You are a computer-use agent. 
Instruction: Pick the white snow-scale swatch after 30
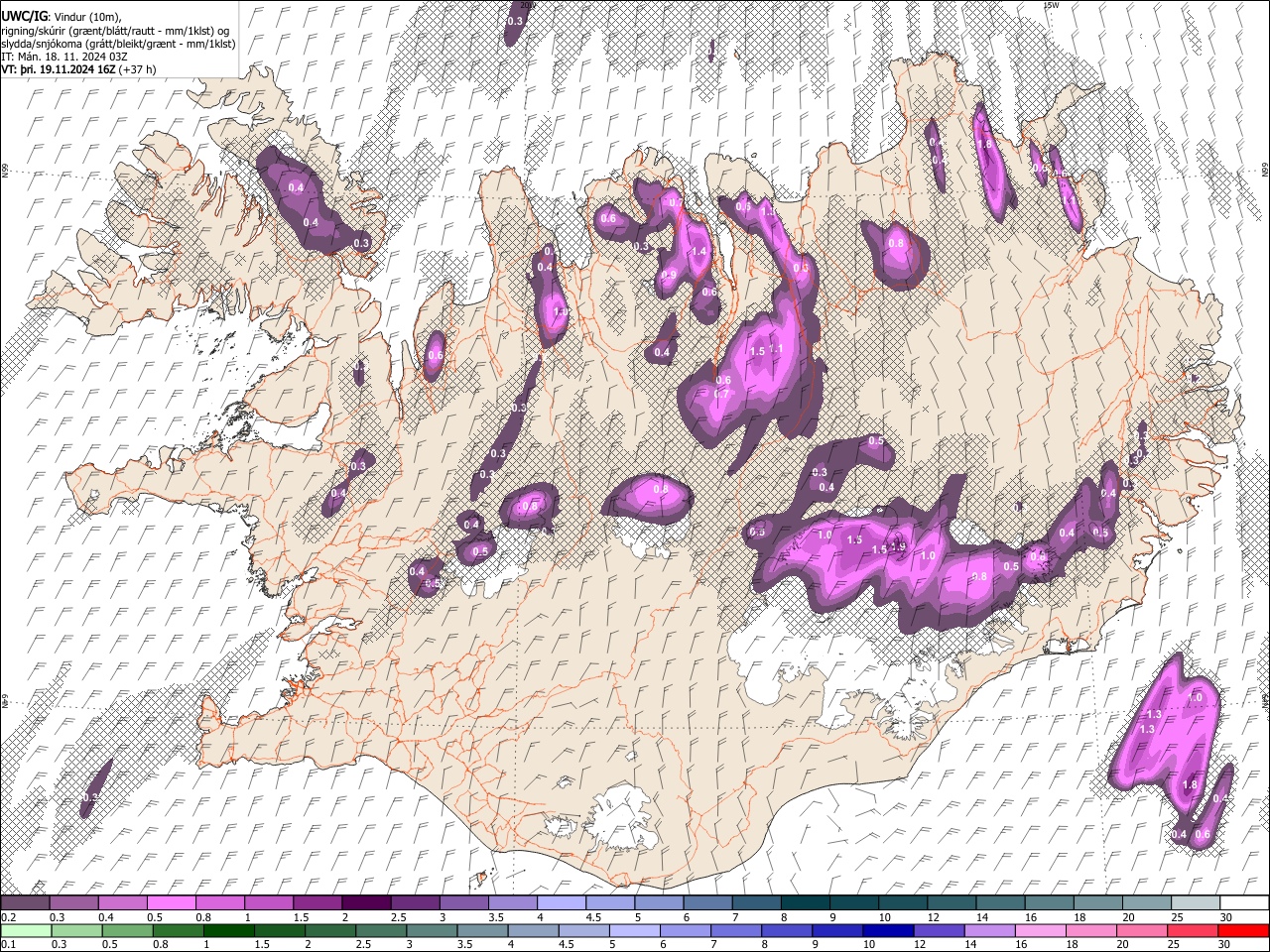coord(1243,902)
